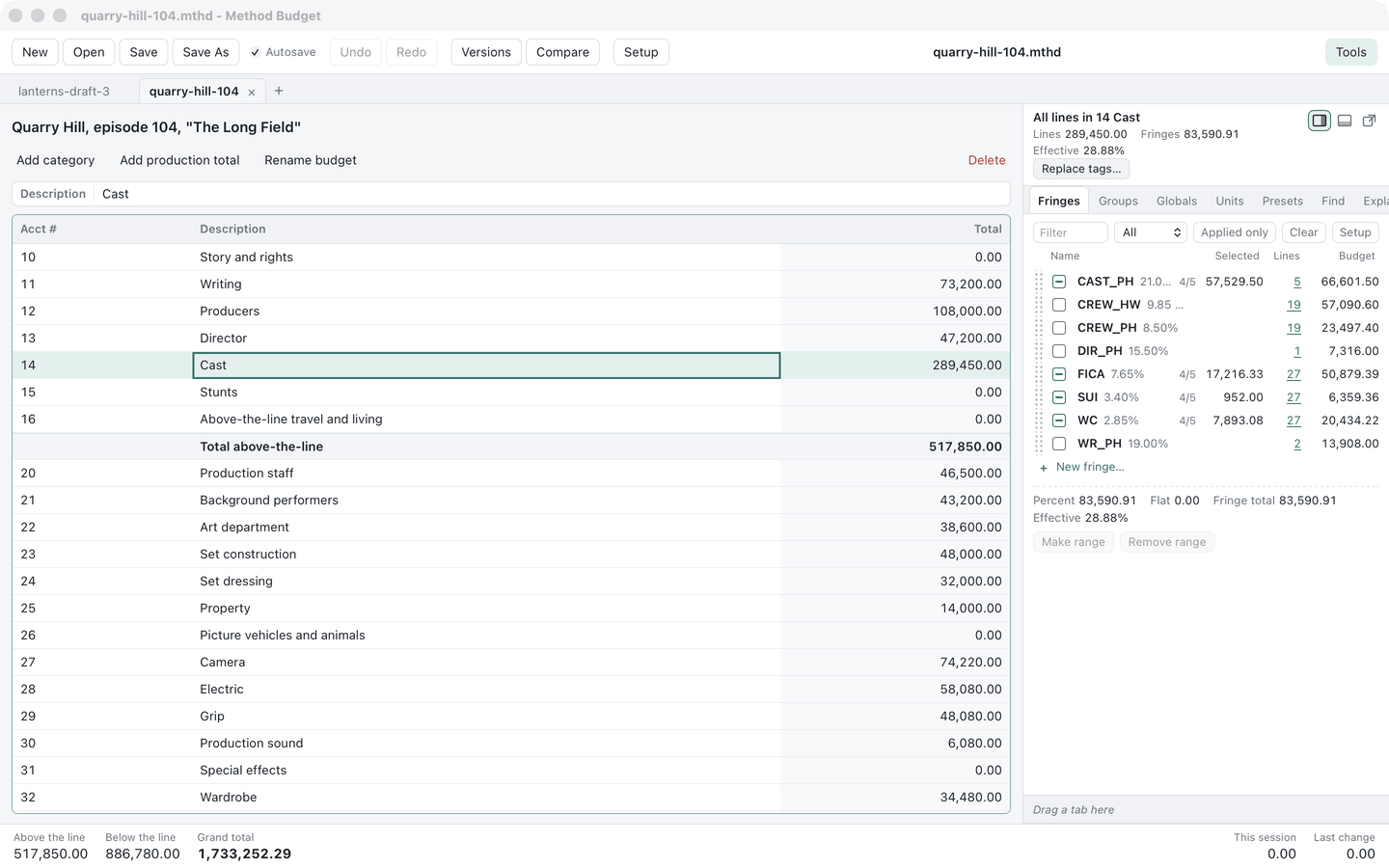Select the Writing row in table
Image resolution: width=1389 pixels, height=868 pixels.
click(x=511, y=285)
